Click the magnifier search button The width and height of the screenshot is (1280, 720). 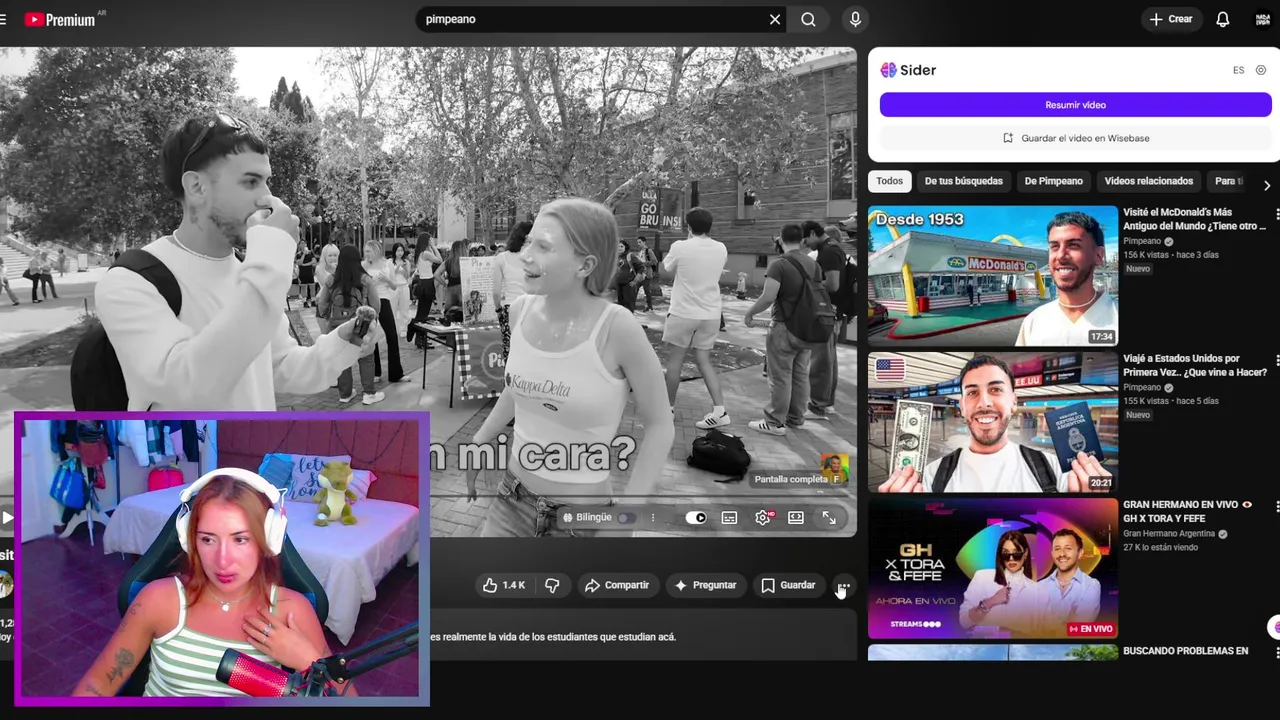tap(808, 19)
